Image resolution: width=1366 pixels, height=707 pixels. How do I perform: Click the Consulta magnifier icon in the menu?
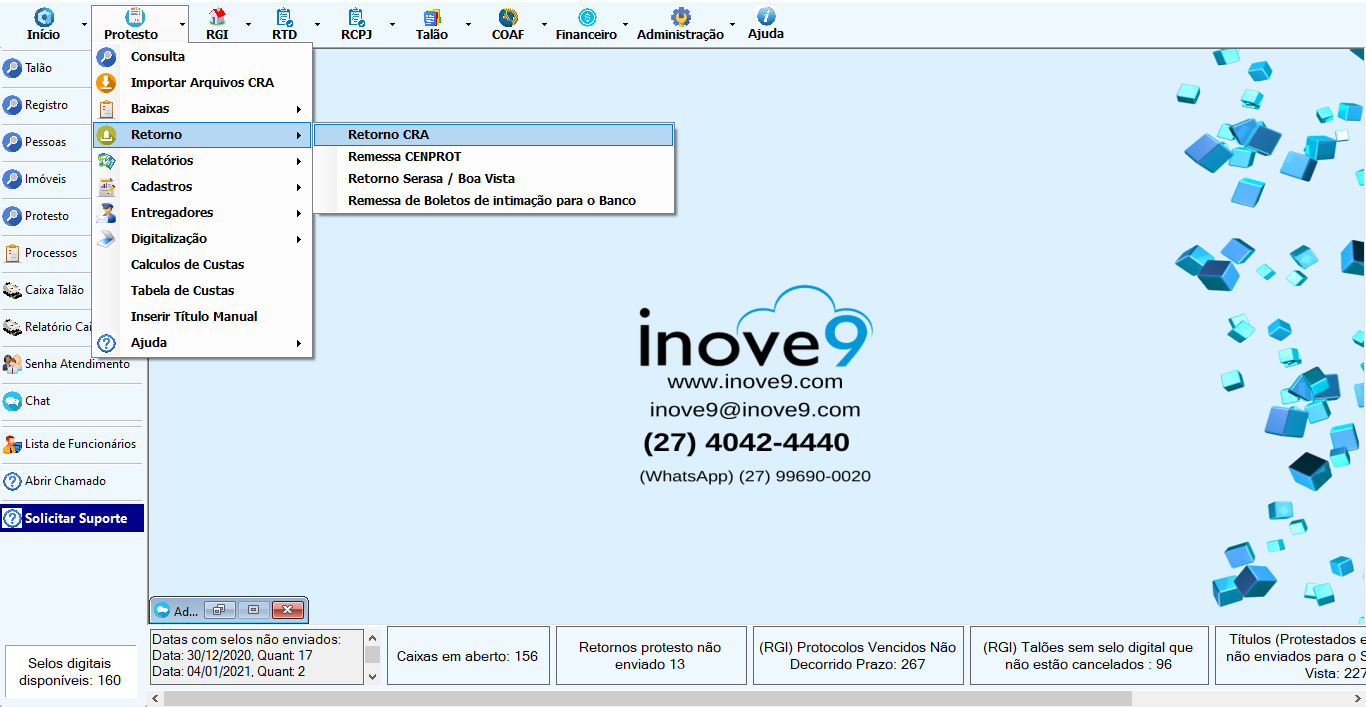(x=107, y=57)
